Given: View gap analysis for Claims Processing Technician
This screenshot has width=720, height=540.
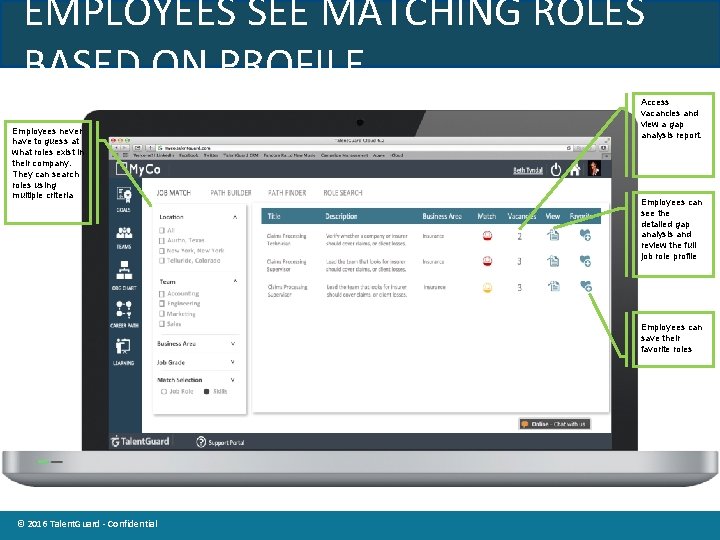Looking at the screenshot, I should (x=553, y=235).
